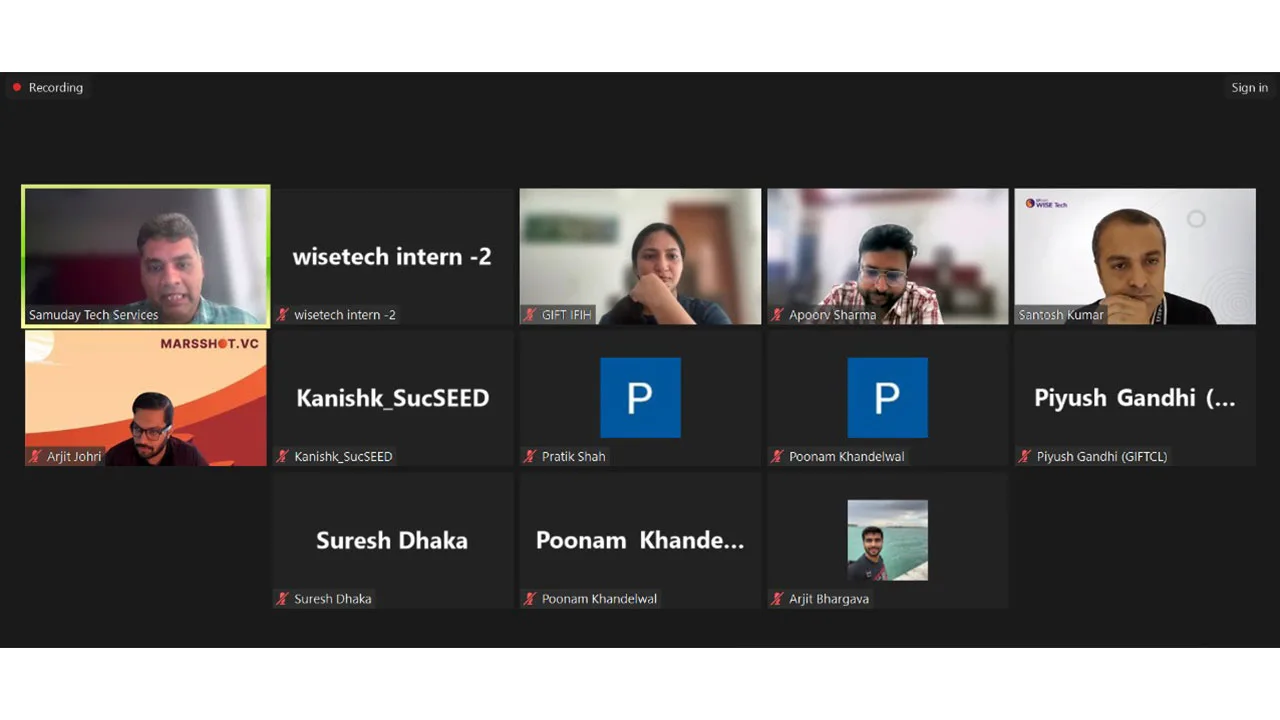The image size is (1280, 720).
Task: Click the WISE Tech logo in Santosh Kumar's tile
Action: click(x=1046, y=203)
